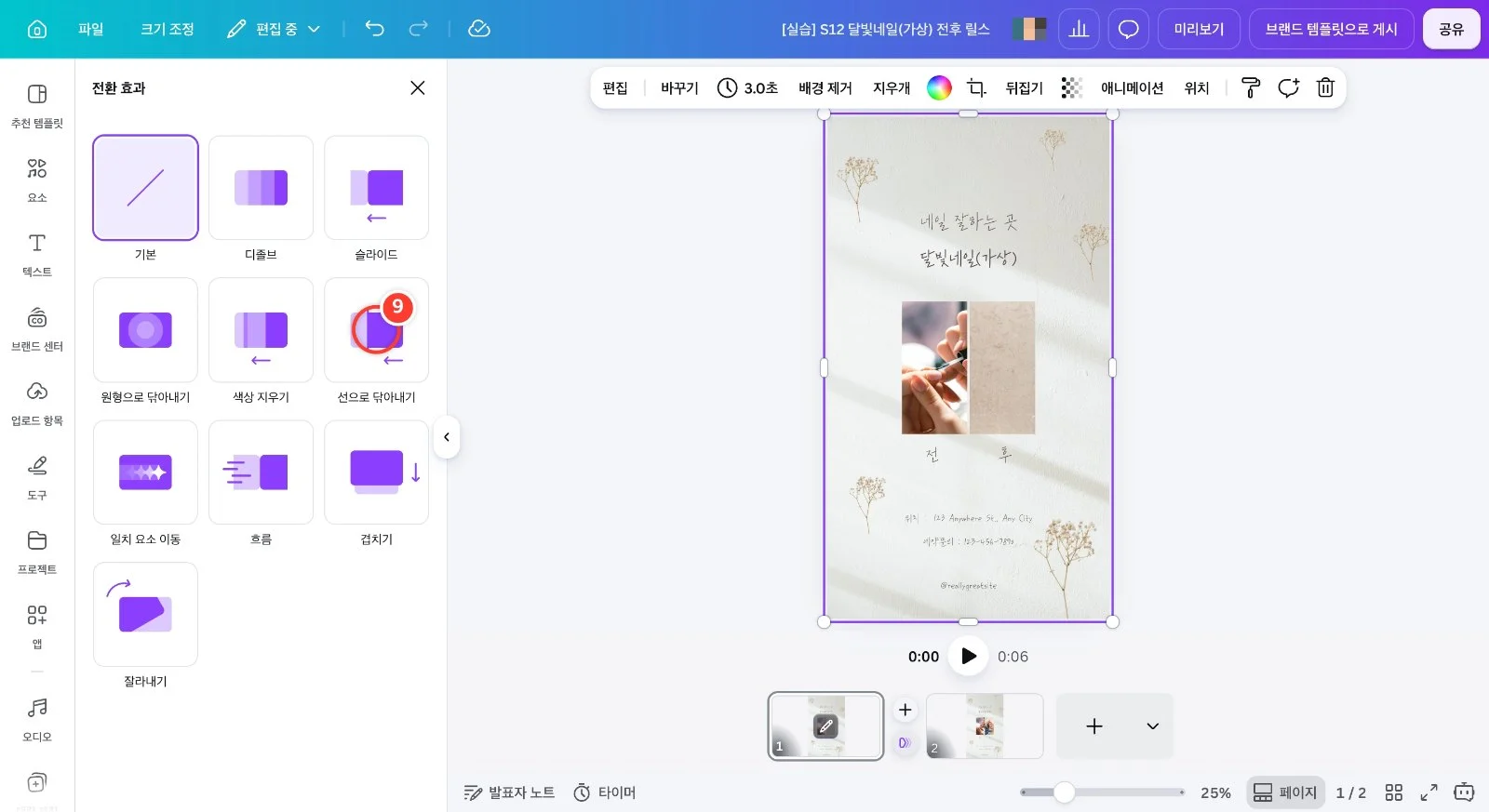Open the 업로드 항목 uploads panel
1489x812 pixels.
coord(37,404)
